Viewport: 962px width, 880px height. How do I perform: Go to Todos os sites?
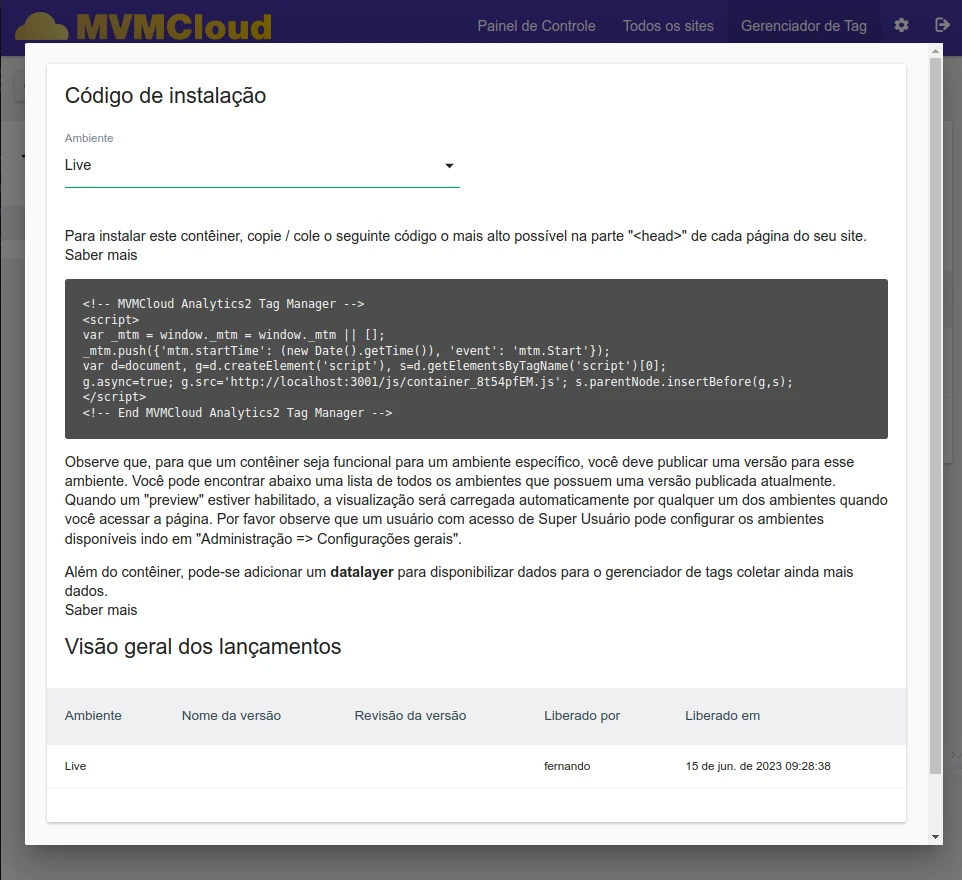(668, 26)
